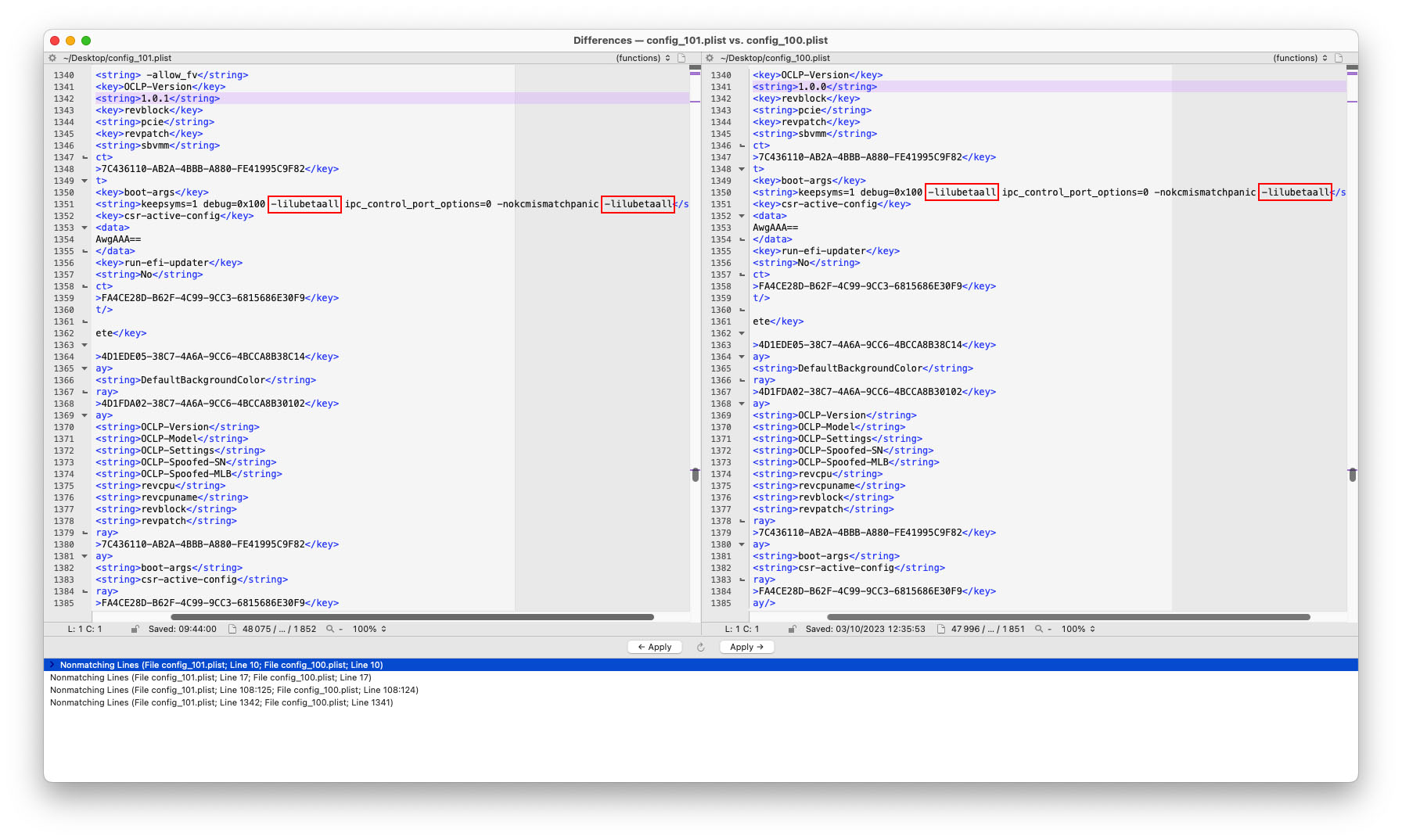Viewport: 1402px width, 840px height.
Task: Open left pane 100% zoom popup
Action: 369,629
